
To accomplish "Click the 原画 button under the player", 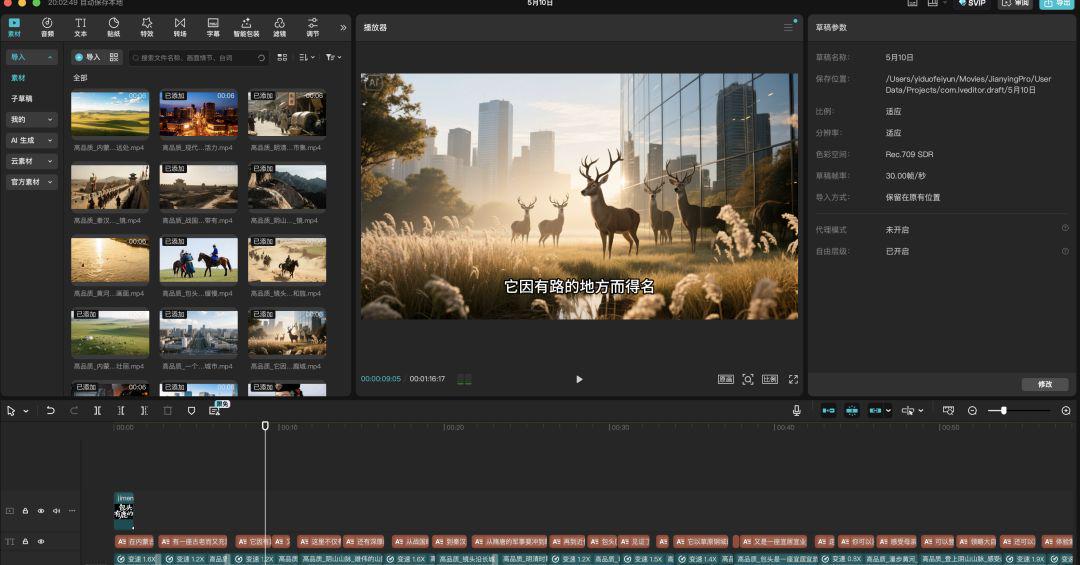I will coord(726,380).
